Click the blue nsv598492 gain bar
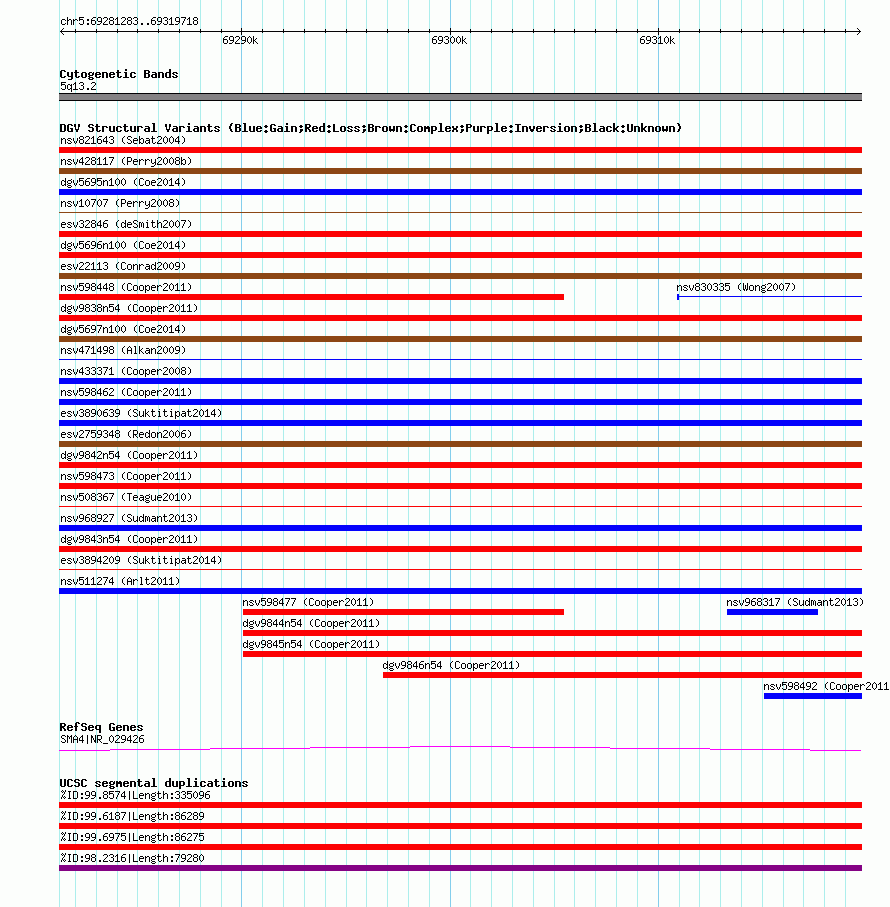 (x=813, y=696)
